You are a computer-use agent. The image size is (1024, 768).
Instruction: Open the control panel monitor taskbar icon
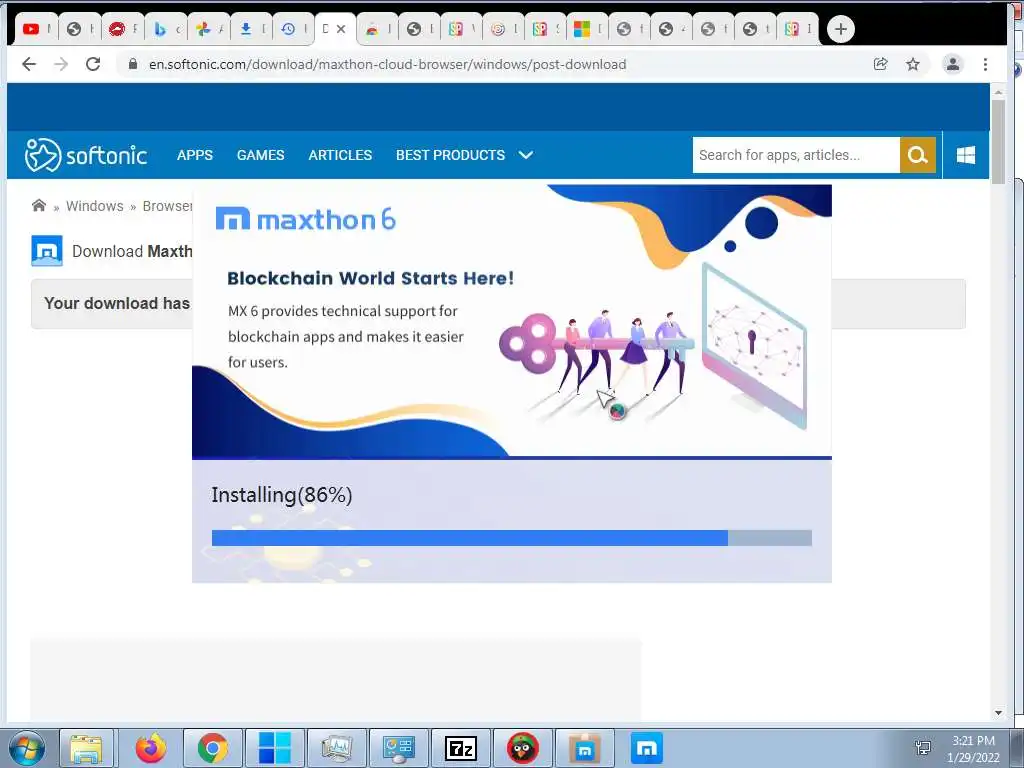click(398, 748)
